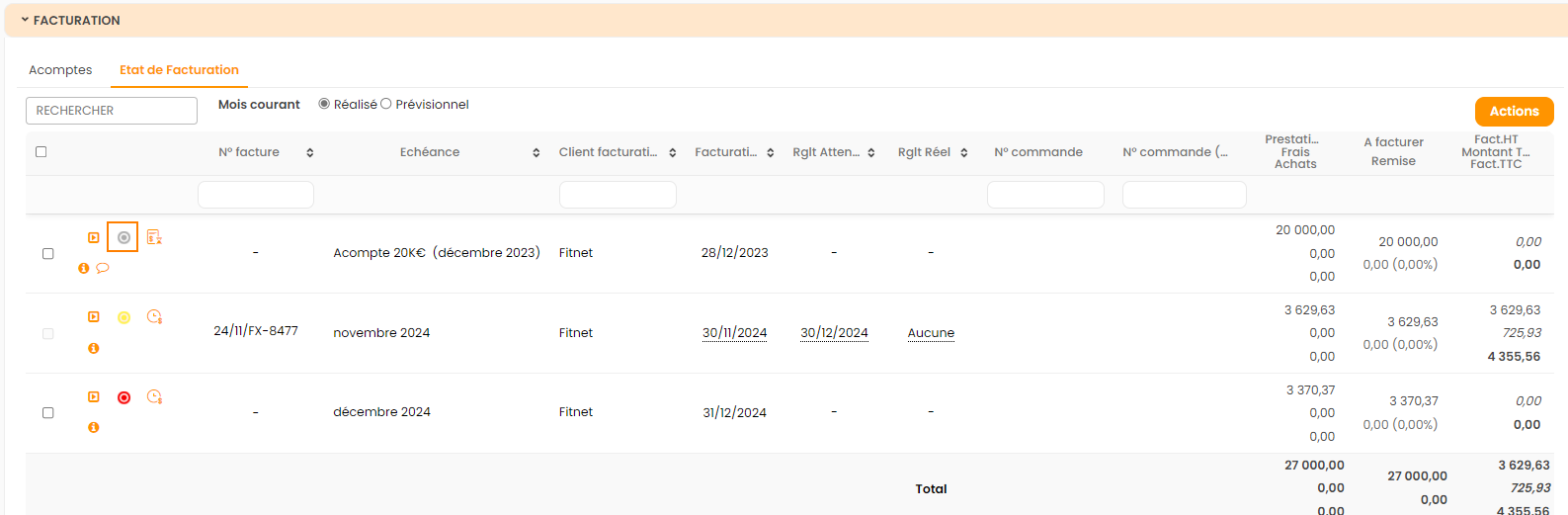Screen dimensions: 1568x515
Task: Click the red status circle for décembre 2024
Action: coord(124,397)
